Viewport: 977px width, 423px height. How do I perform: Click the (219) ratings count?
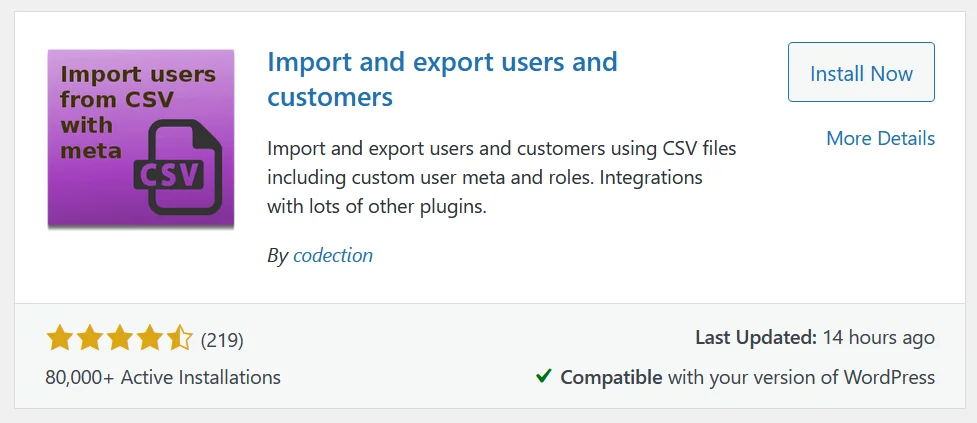[x=222, y=339]
